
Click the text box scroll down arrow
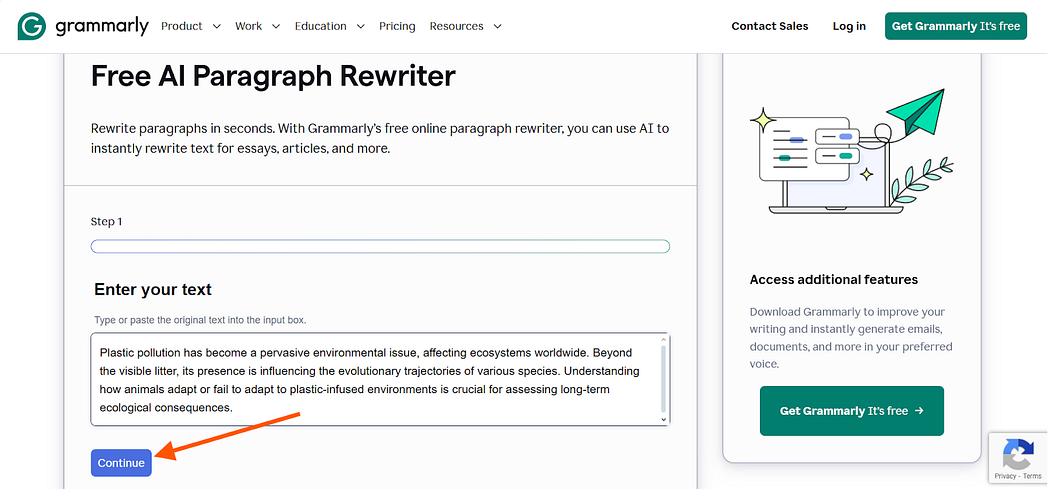tap(664, 419)
